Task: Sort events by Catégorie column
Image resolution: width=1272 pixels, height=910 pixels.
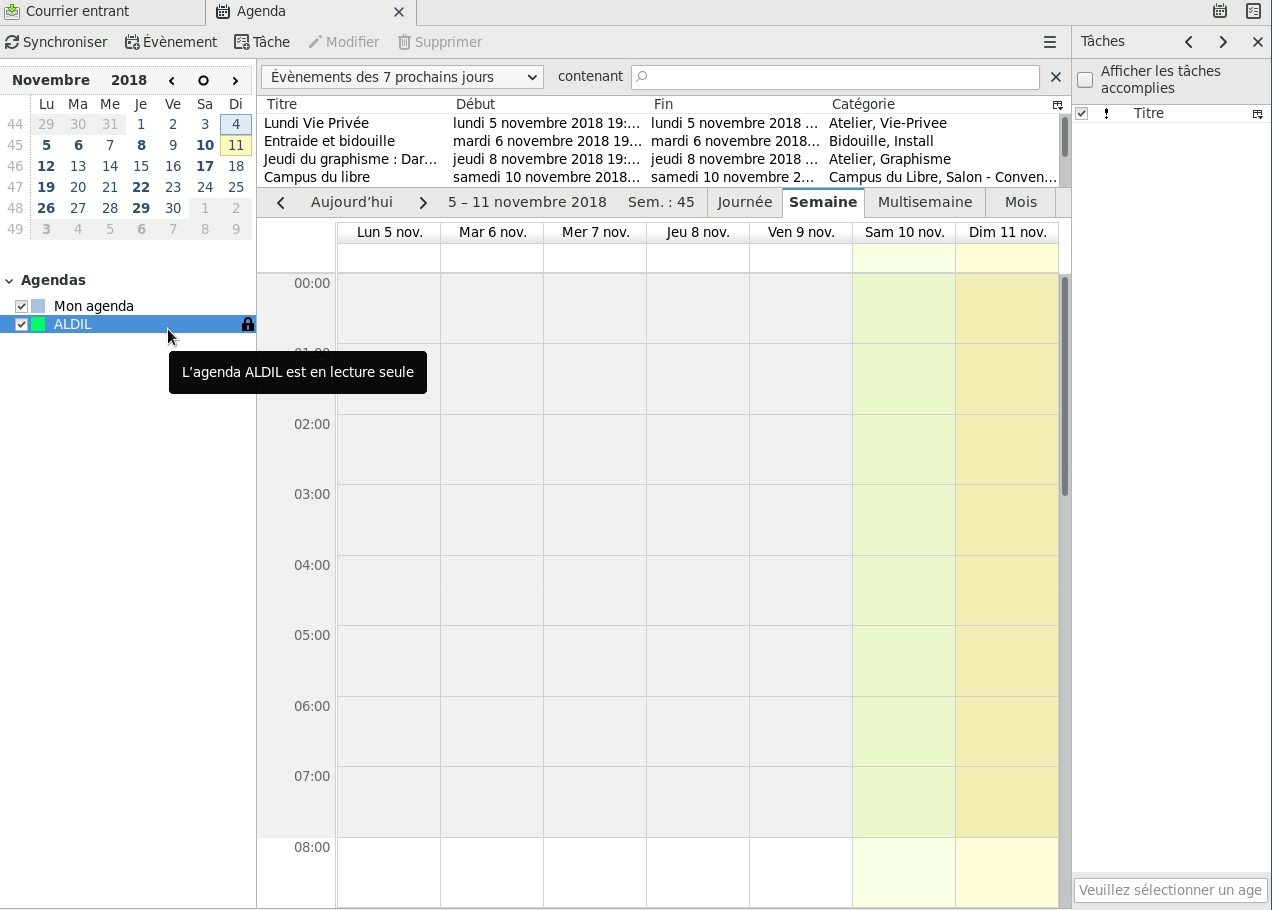Action: click(938, 104)
